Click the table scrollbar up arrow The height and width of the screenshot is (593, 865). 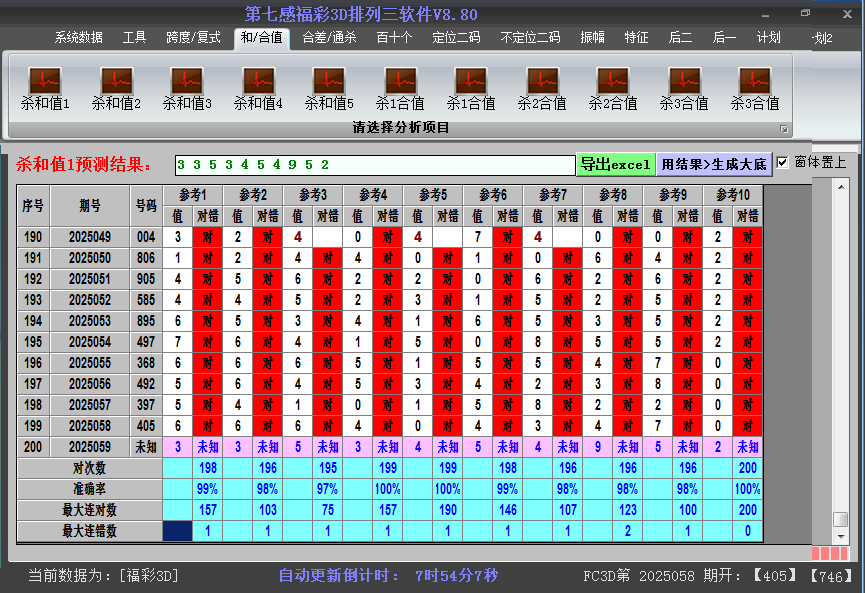pyautogui.click(x=841, y=188)
